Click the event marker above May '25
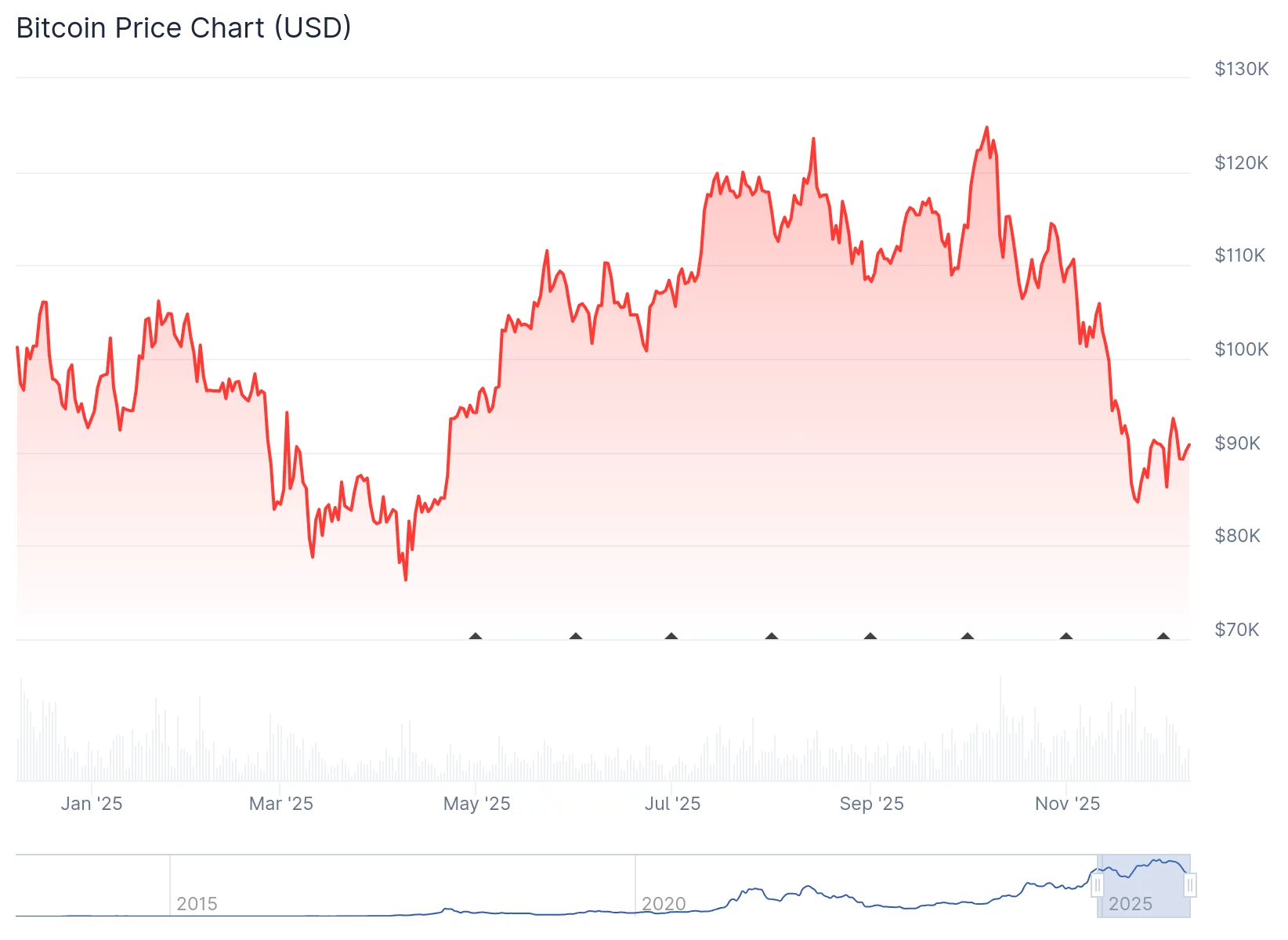1288x940 pixels. (476, 636)
